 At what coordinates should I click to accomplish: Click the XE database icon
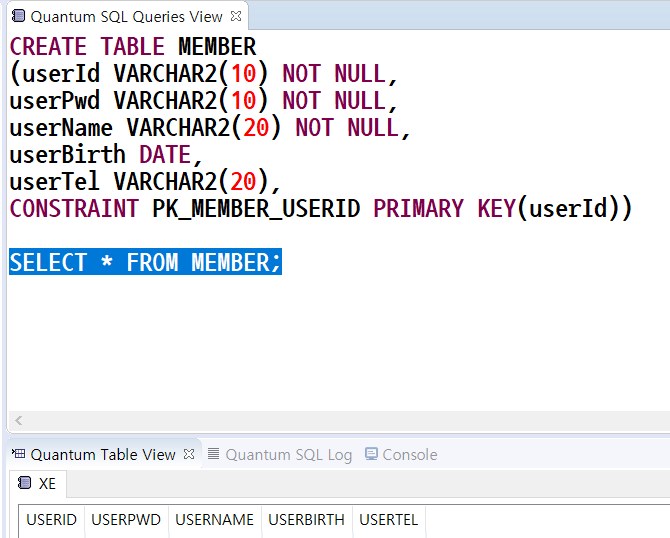click(24, 483)
